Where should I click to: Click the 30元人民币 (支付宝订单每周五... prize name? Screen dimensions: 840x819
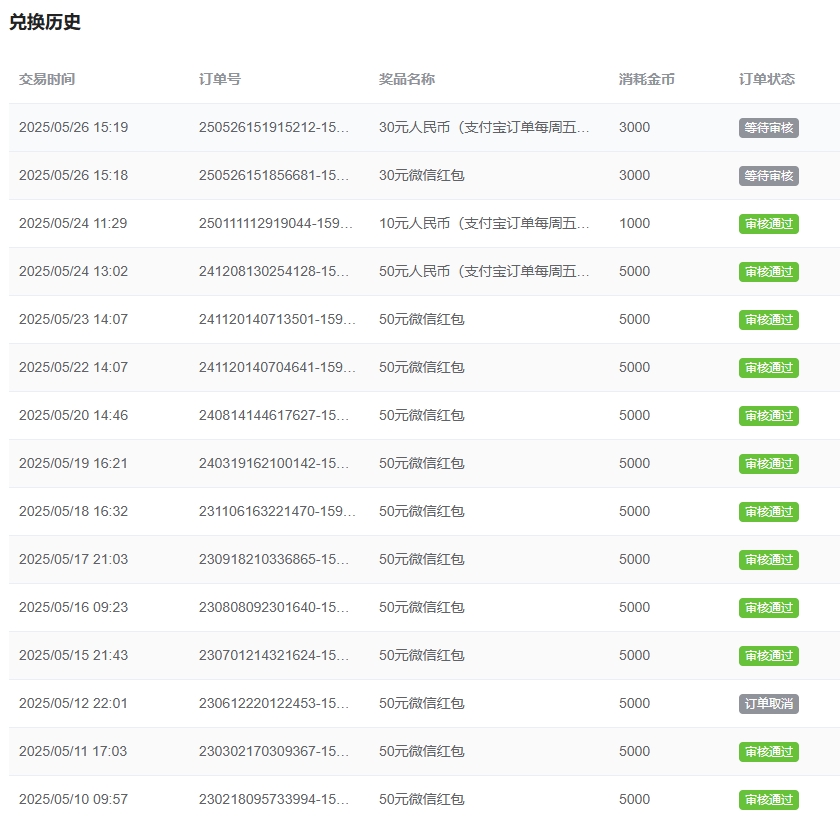click(x=484, y=127)
